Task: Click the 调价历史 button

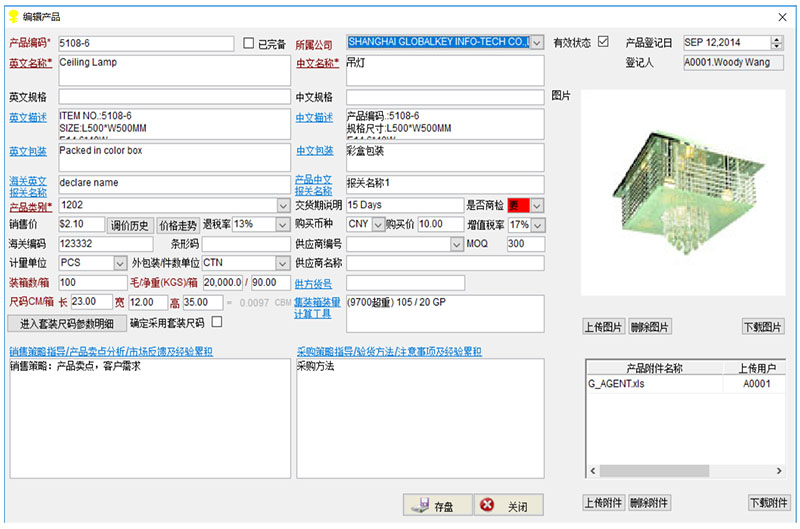Action: [130, 225]
